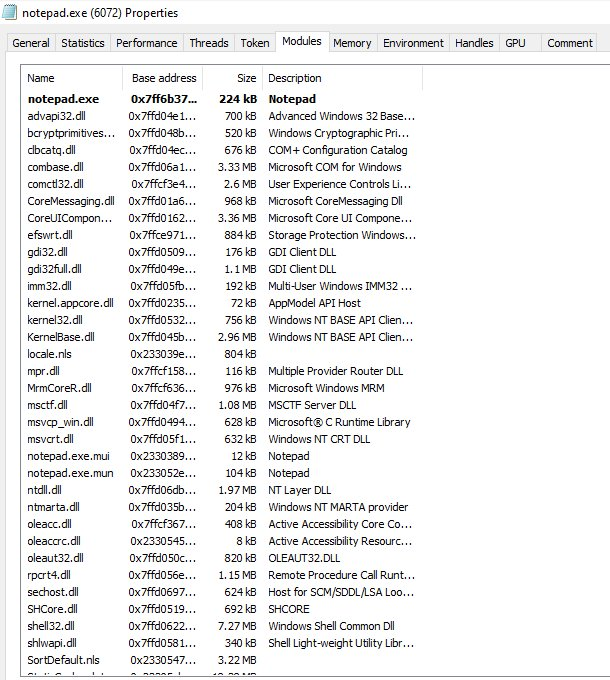The height and width of the screenshot is (680, 610).
Task: Select the SHCore.dll module
Action: [x=222, y=609]
